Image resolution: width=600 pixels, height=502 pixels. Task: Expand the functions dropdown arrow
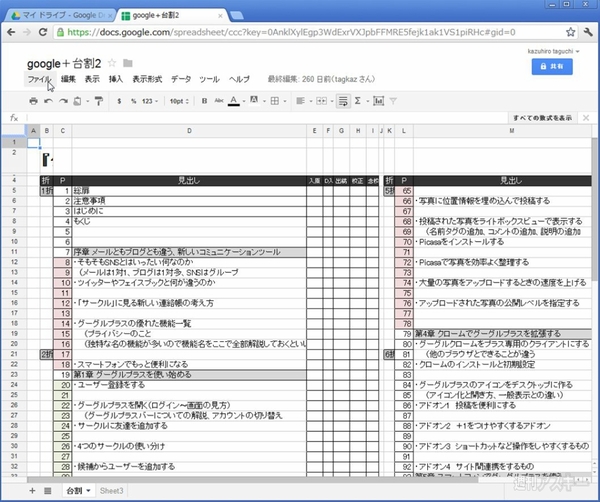[x=367, y=101]
